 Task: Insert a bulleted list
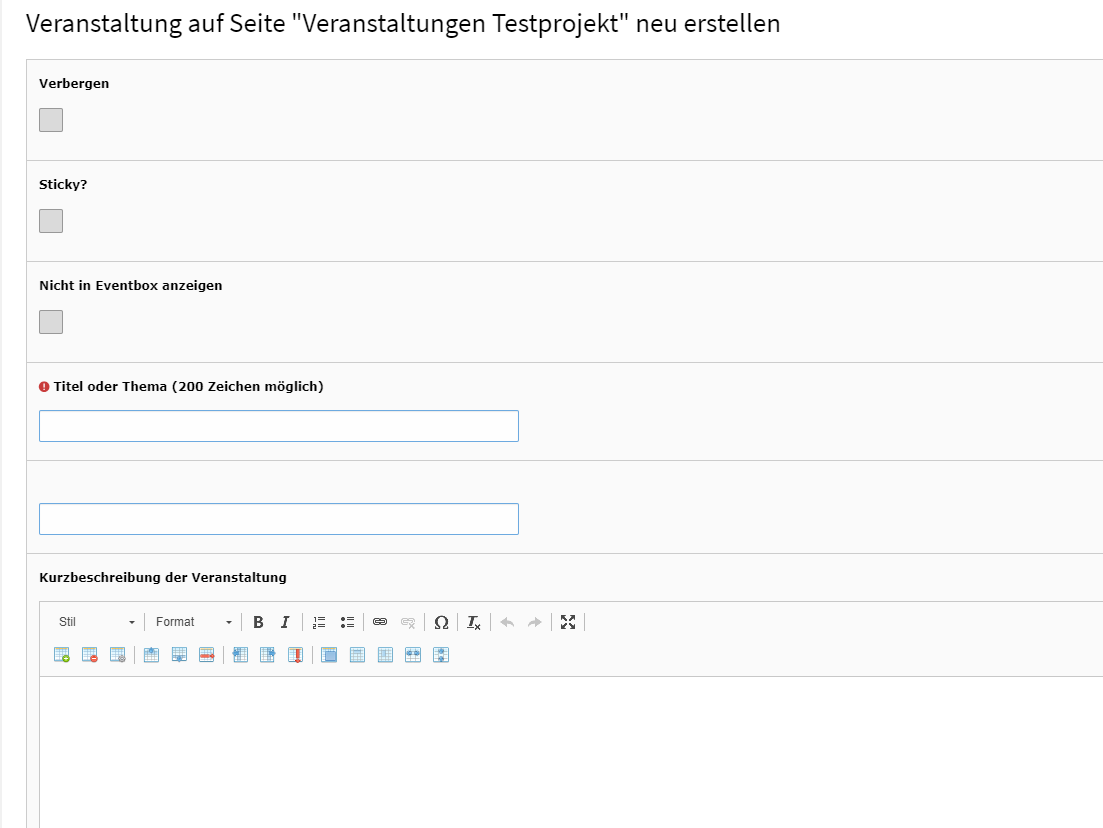[x=347, y=622]
